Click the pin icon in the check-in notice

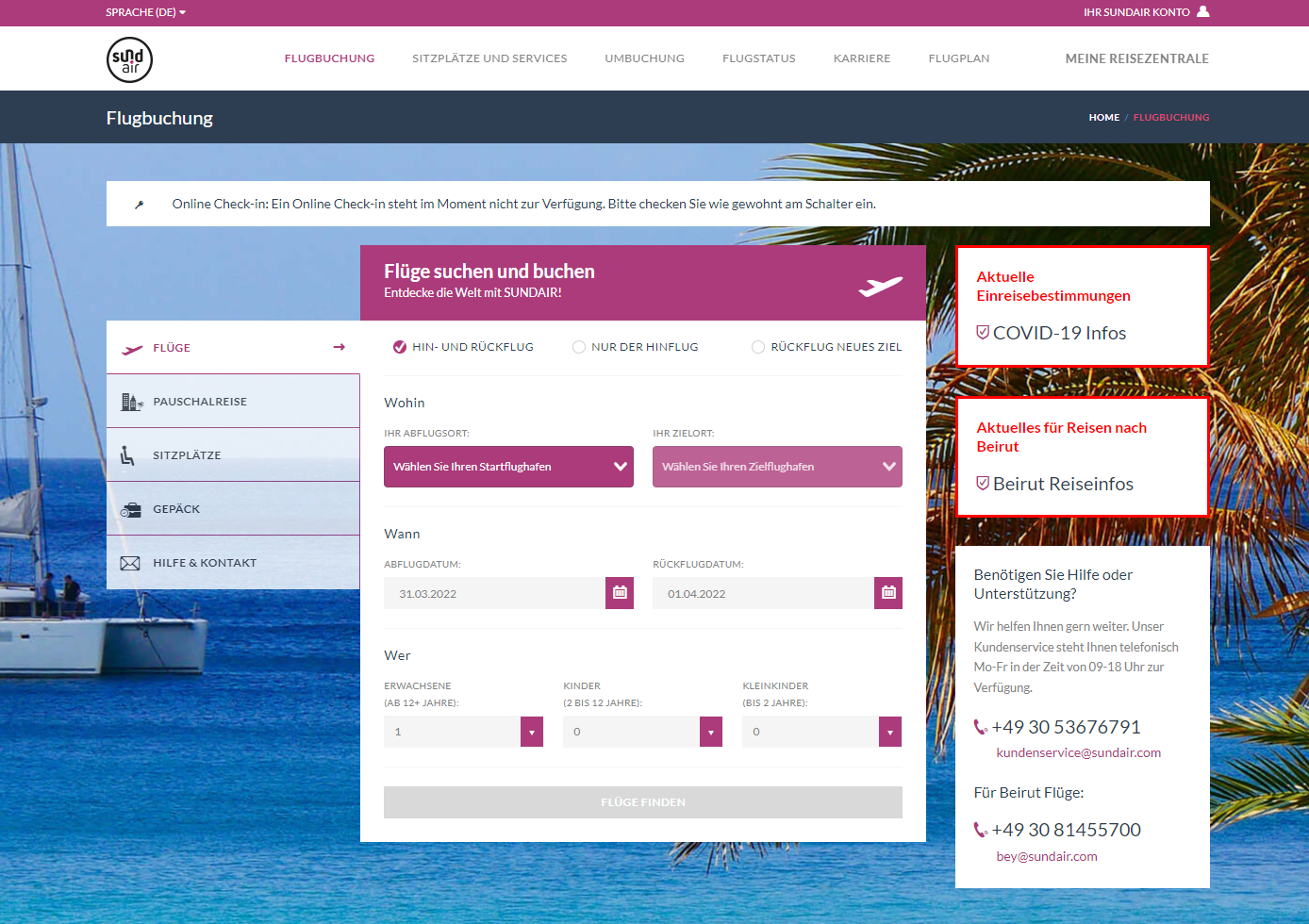tap(140, 205)
